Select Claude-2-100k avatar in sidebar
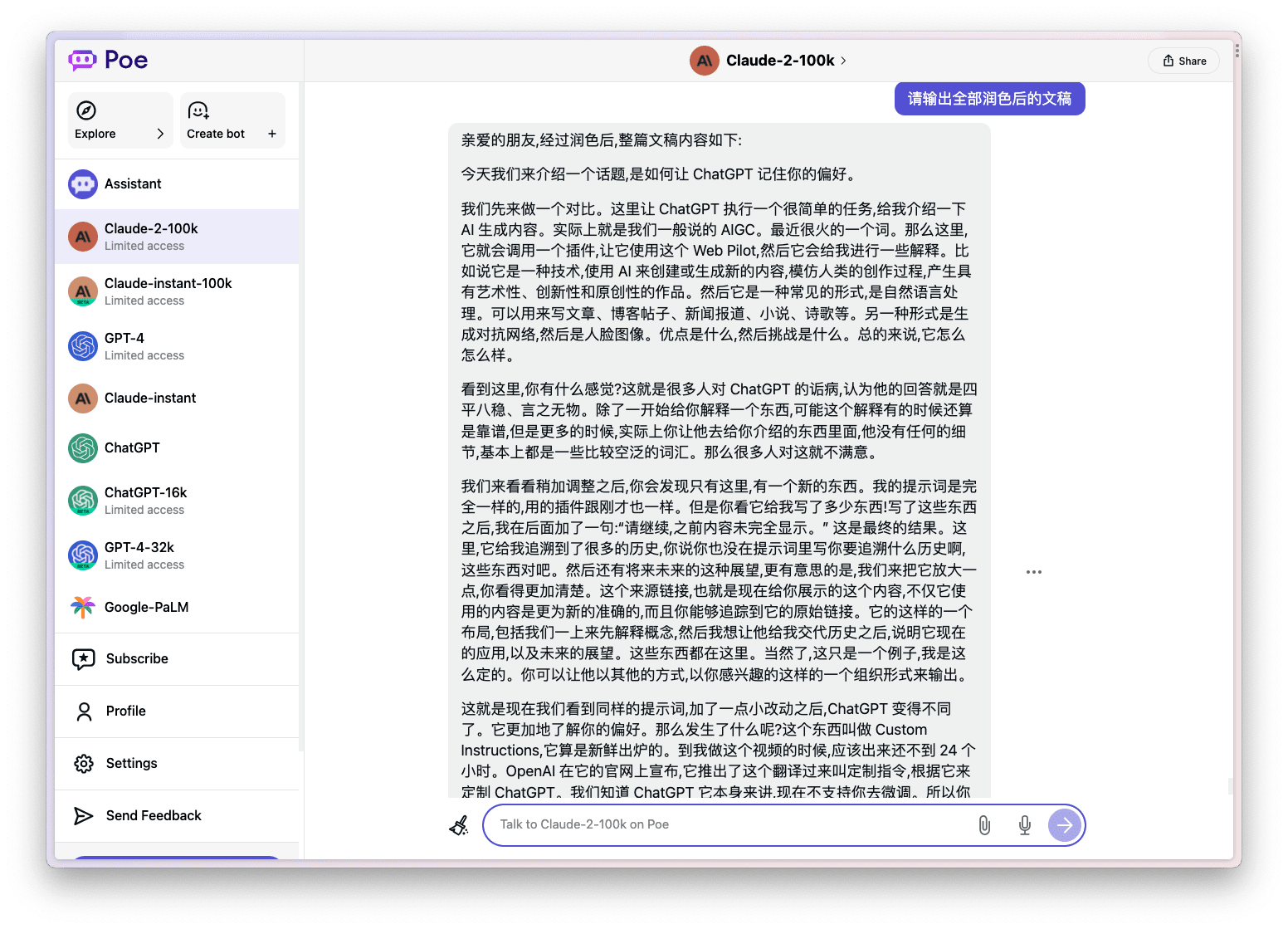 click(83, 237)
